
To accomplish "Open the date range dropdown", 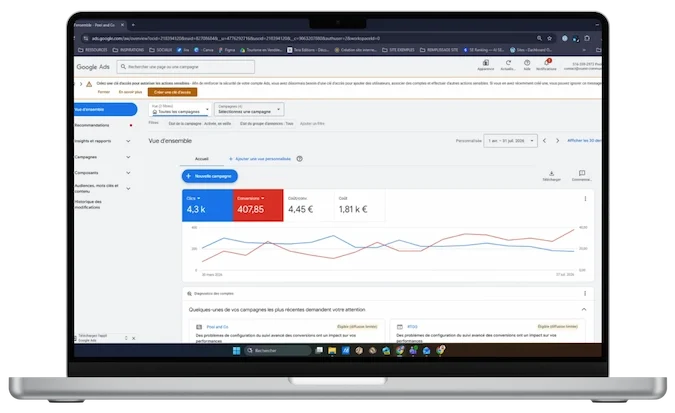I will (x=510, y=141).
